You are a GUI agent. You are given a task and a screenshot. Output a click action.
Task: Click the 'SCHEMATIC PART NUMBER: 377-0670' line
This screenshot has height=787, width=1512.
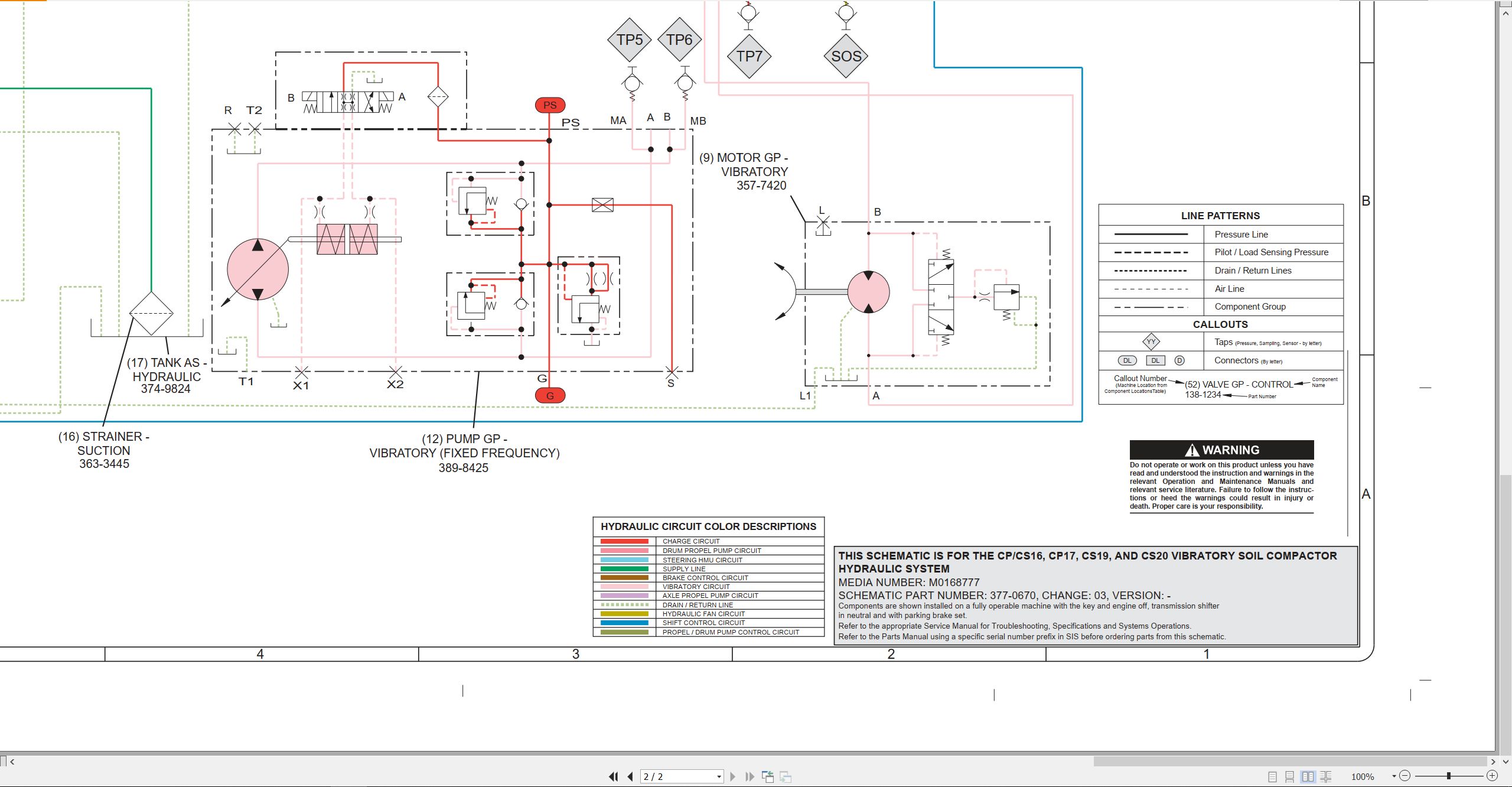coord(1004,596)
